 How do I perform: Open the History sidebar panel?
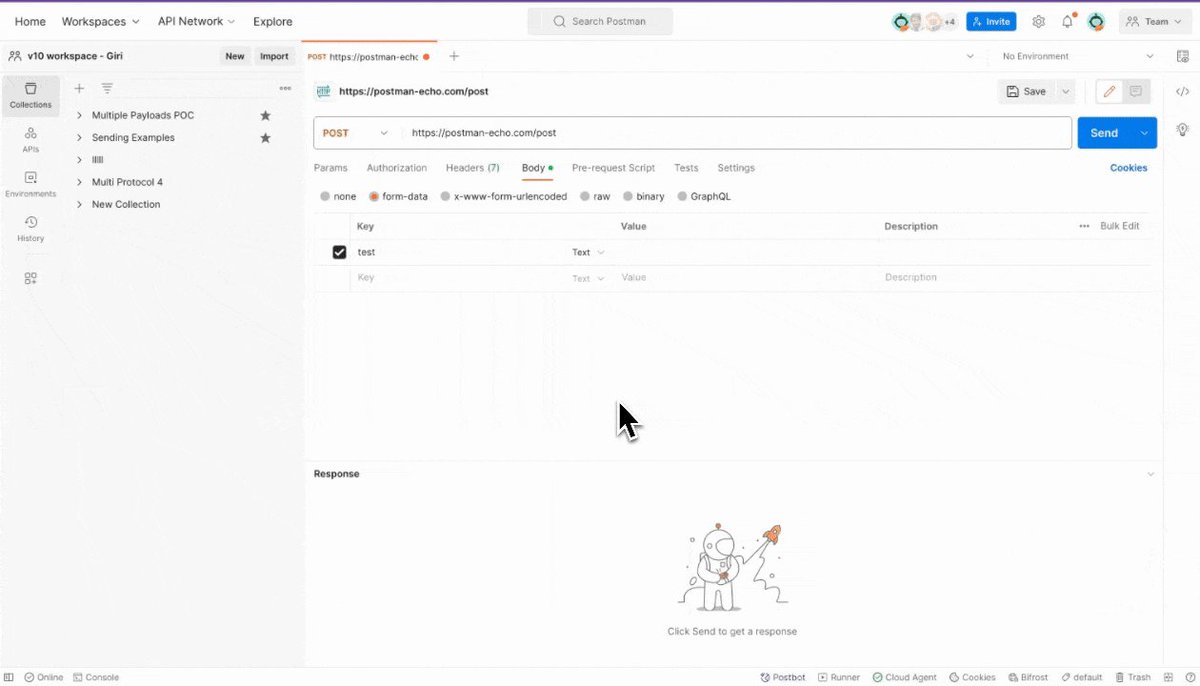[x=30, y=229]
